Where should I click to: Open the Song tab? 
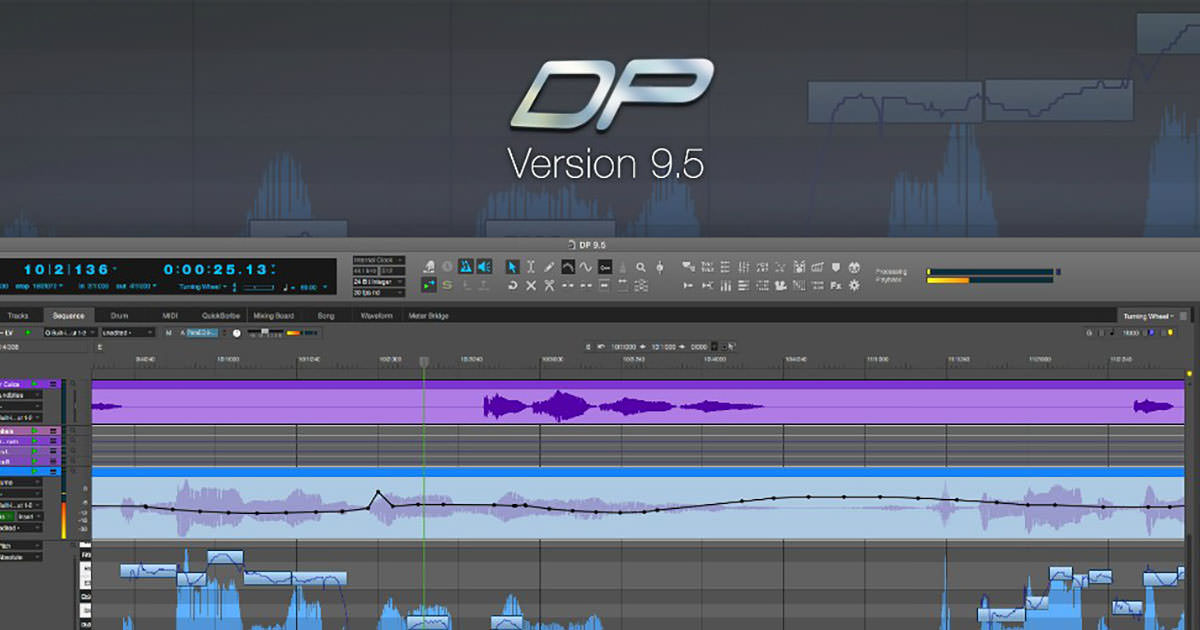coord(327,316)
